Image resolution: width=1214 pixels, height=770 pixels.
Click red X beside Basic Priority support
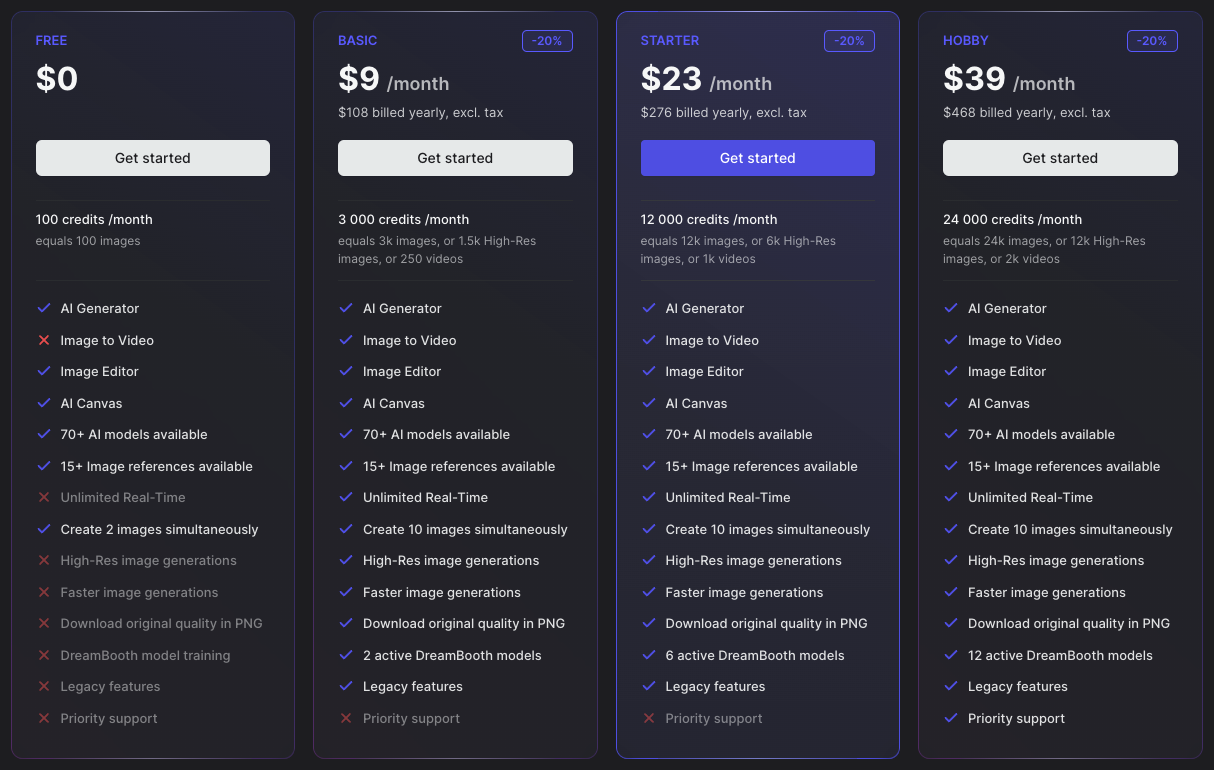click(346, 718)
